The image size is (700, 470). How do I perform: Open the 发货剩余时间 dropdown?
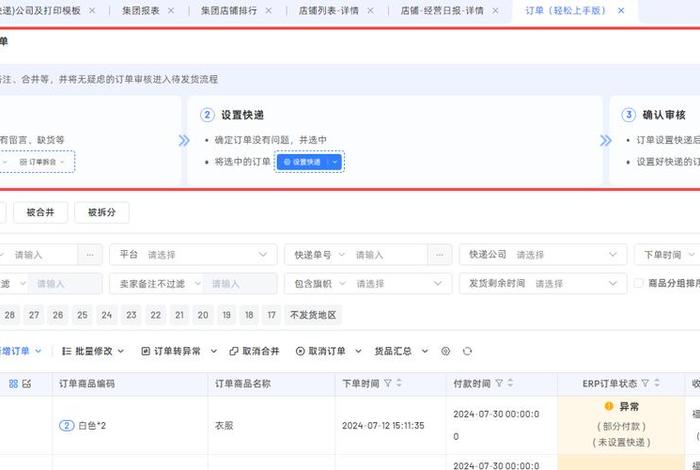point(543,284)
